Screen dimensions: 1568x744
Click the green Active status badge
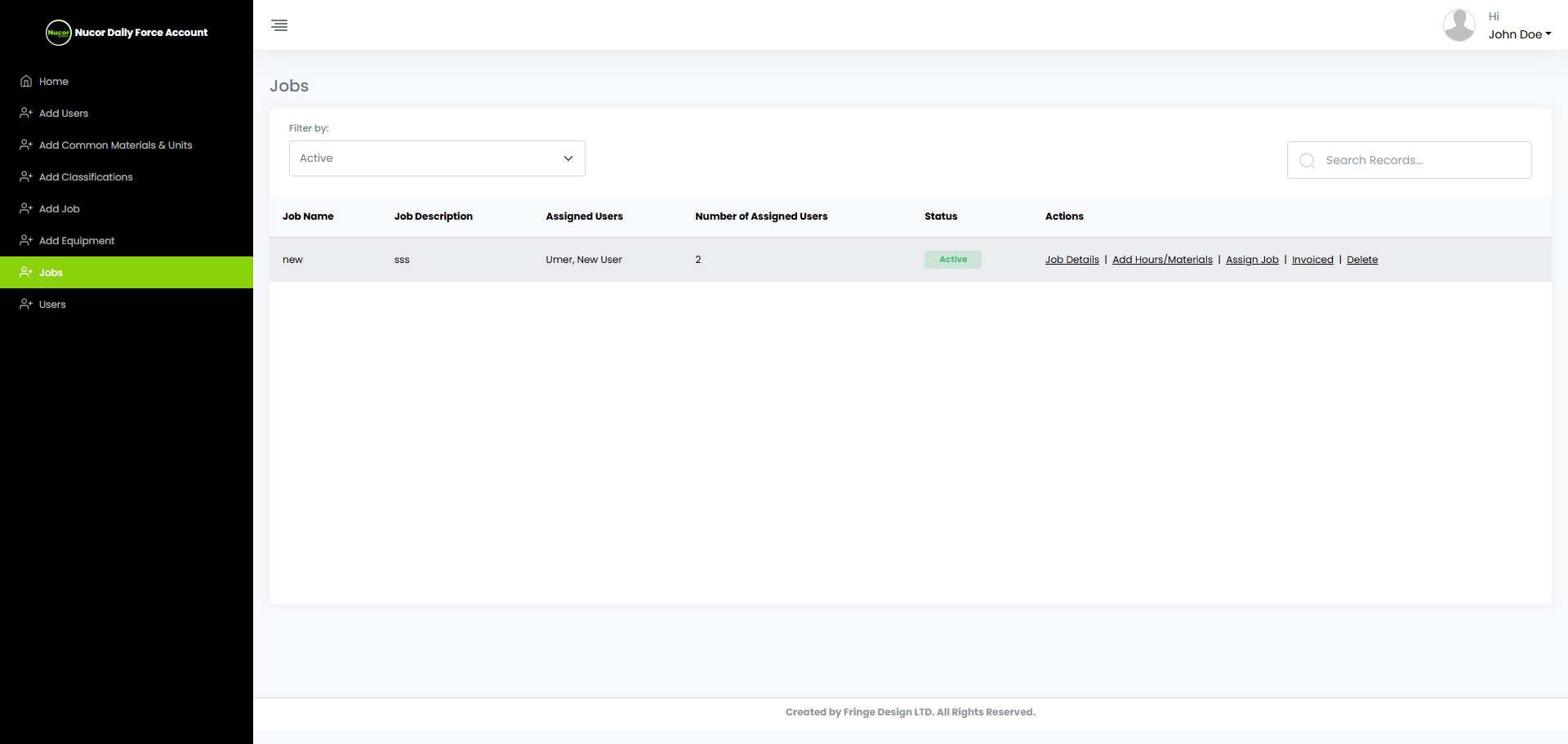pyautogui.click(x=952, y=259)
